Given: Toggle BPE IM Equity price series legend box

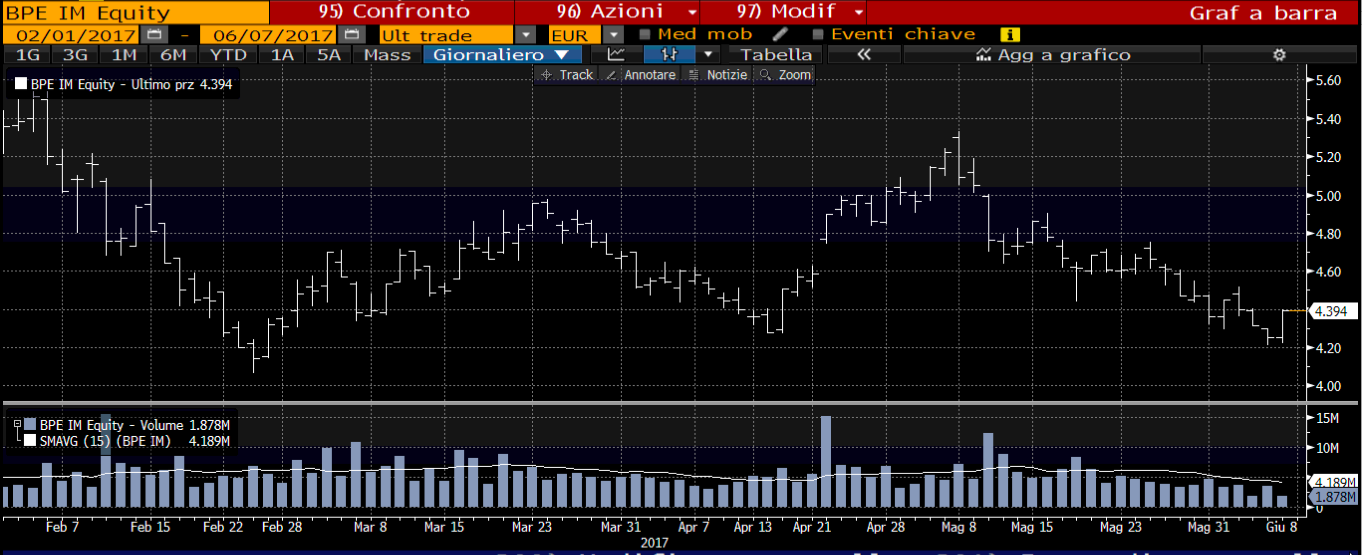Looking at the screenshot, I should [x=20, y=85].
